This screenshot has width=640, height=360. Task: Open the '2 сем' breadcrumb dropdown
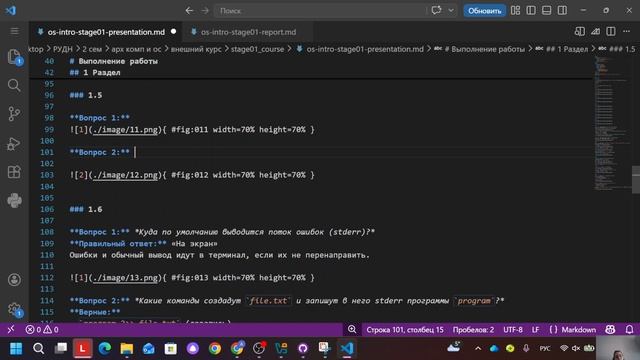pos(92,49)
